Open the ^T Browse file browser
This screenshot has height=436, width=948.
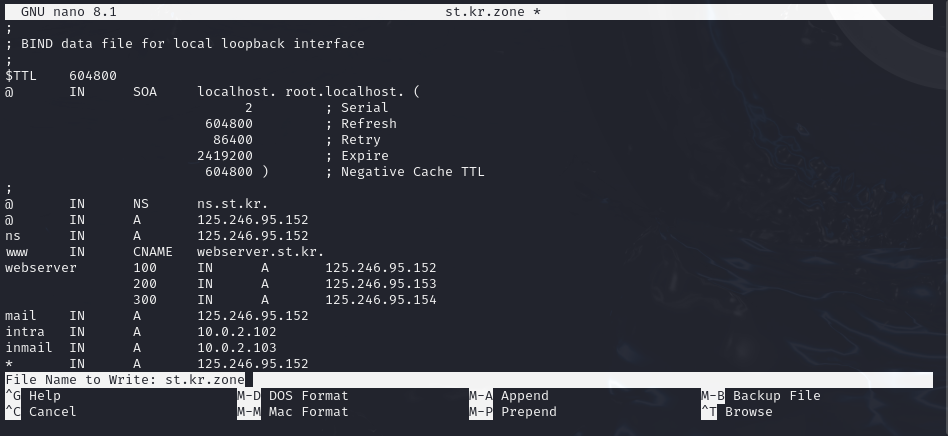(736, 412)
